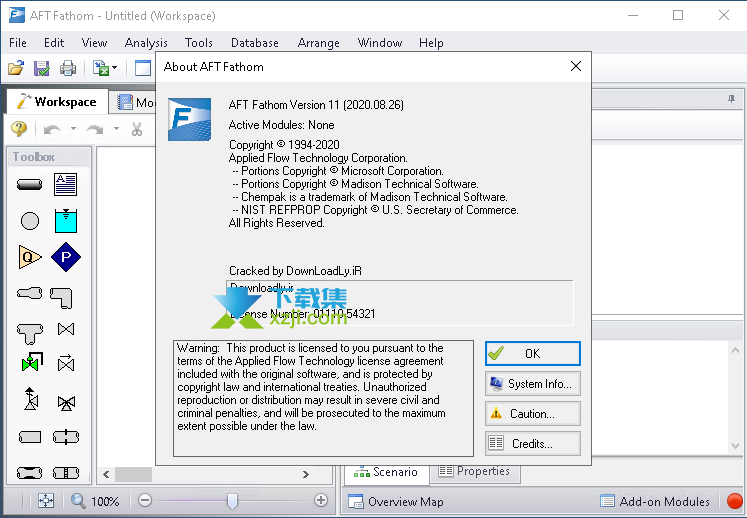Select the Bend elbow junction in Toolbox
The width and height of the screenshot is (747, 518).
61,298
